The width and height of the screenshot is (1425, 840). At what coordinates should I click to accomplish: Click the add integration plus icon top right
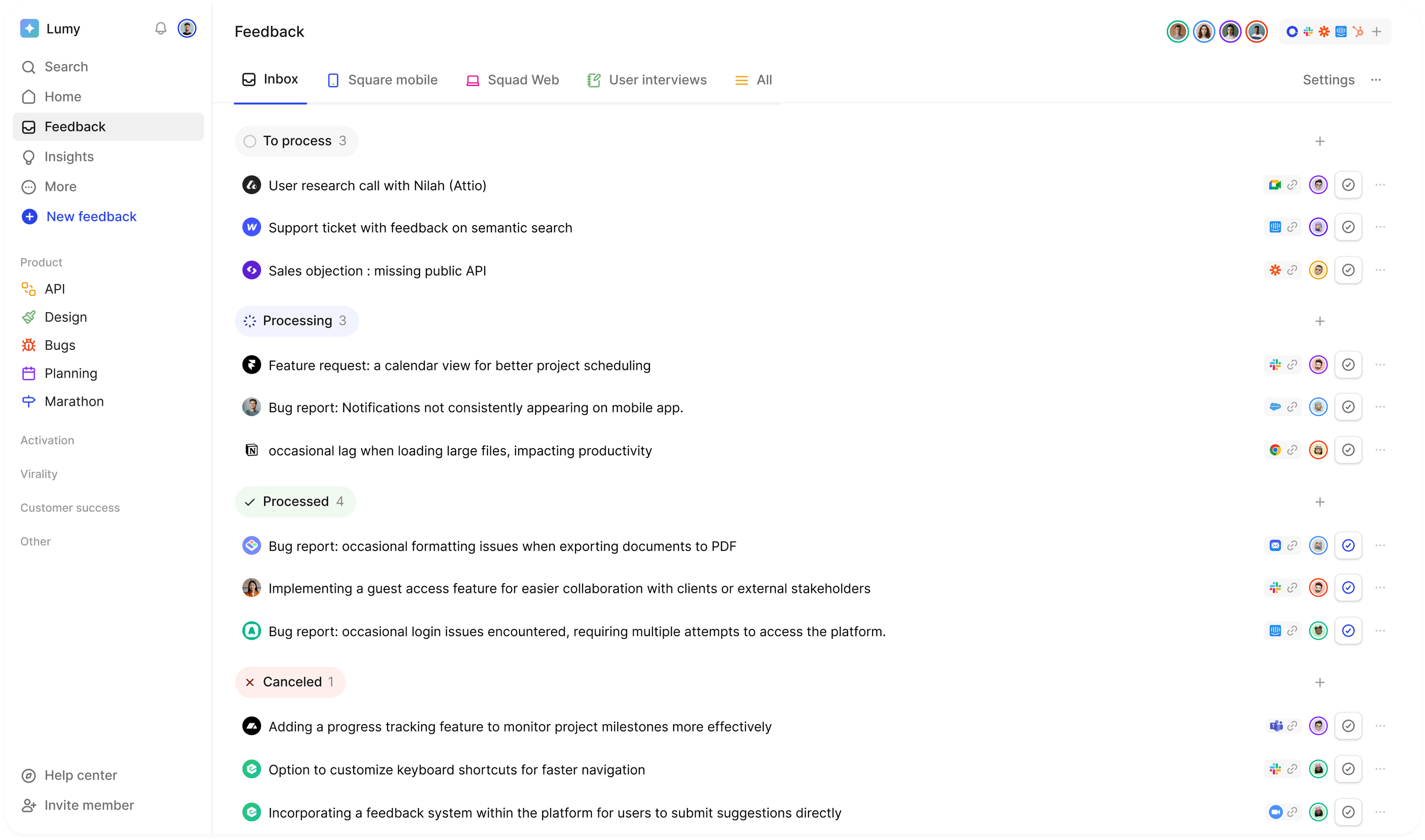click(x=1377, y=32)
